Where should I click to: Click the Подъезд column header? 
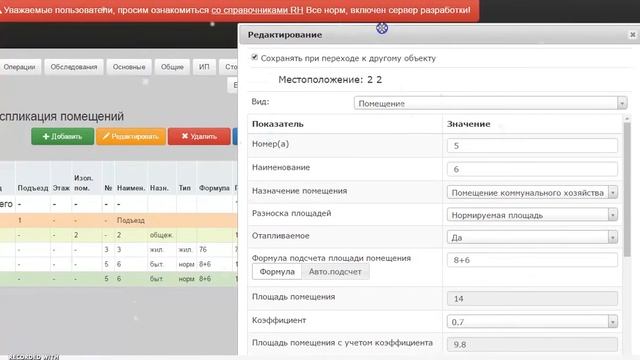pos(33,188)
